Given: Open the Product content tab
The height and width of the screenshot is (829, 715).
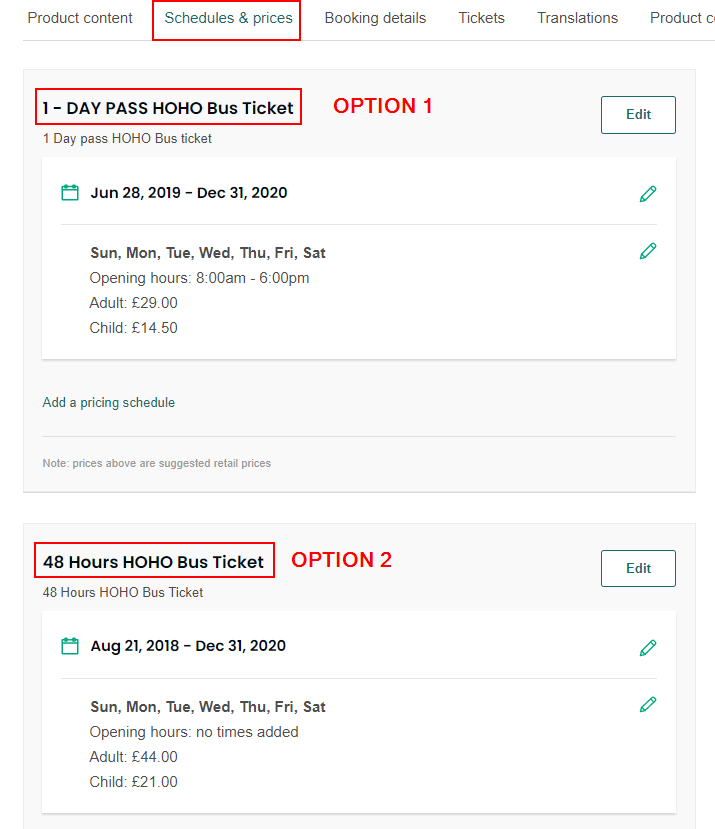Looking at the screenshot, I should coord(80,18).
